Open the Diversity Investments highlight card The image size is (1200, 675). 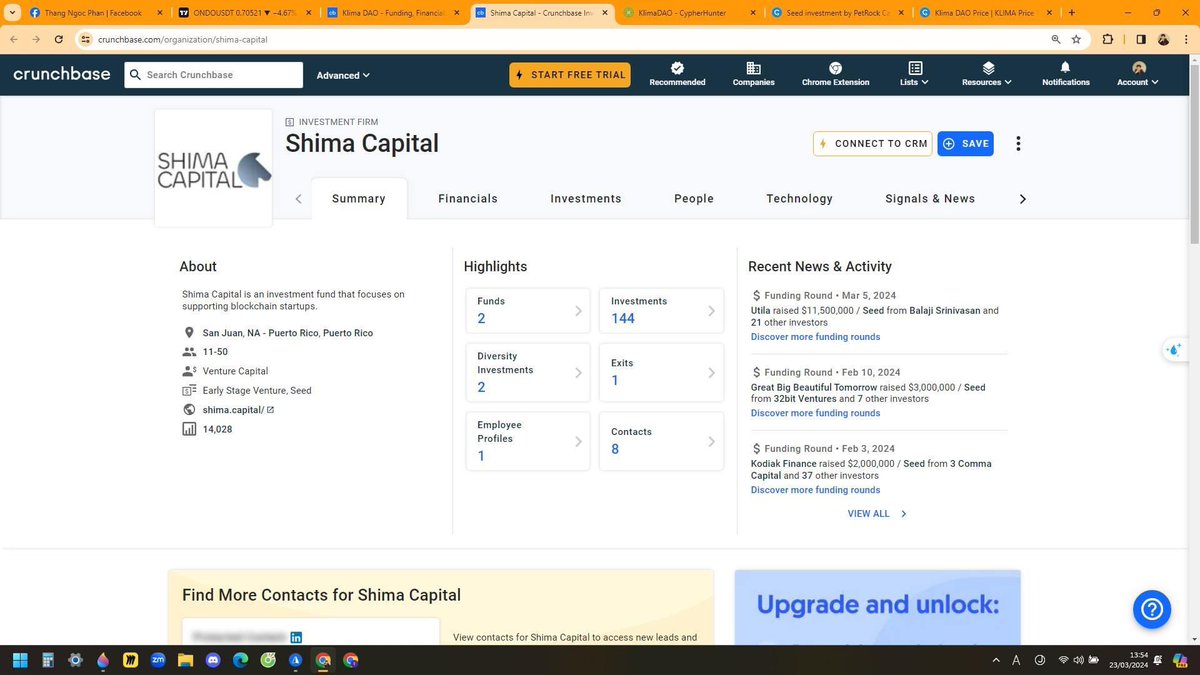click(x=528, y=372)
